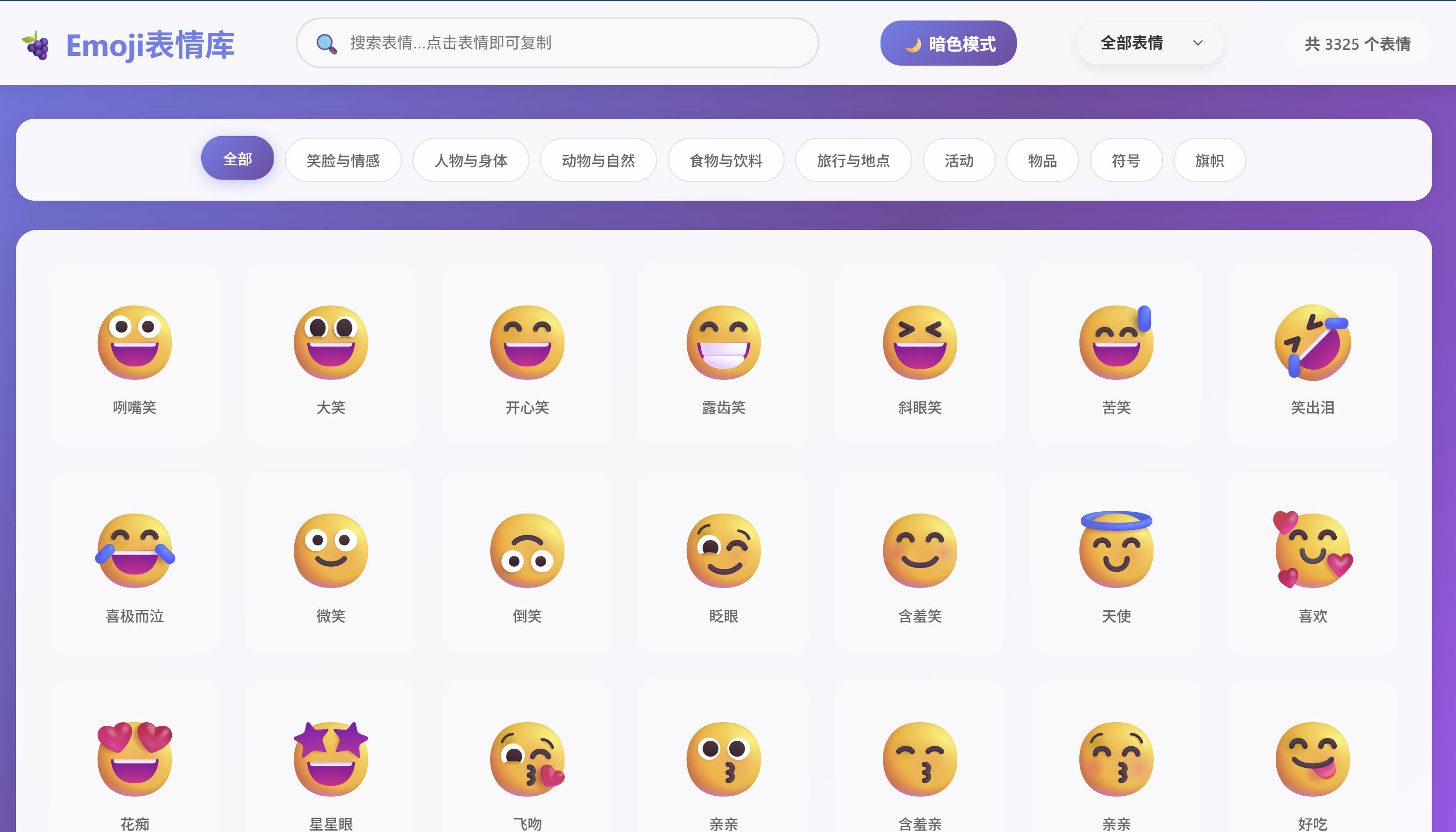
Task: Switch to 活动 category
Action: [959, 160]
